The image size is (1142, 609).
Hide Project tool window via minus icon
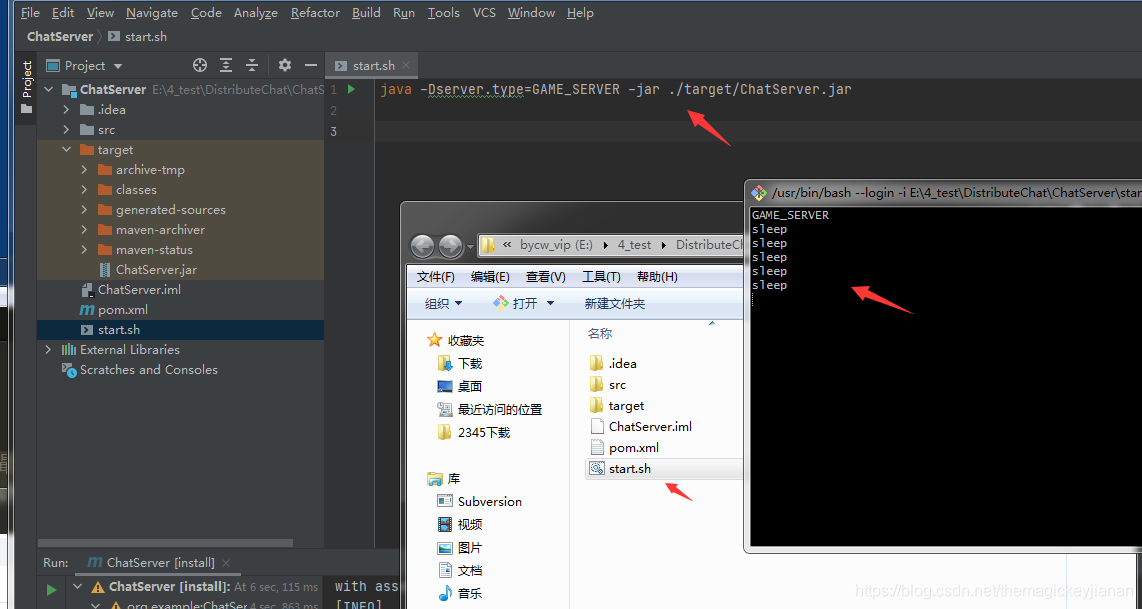click(311, 65)
